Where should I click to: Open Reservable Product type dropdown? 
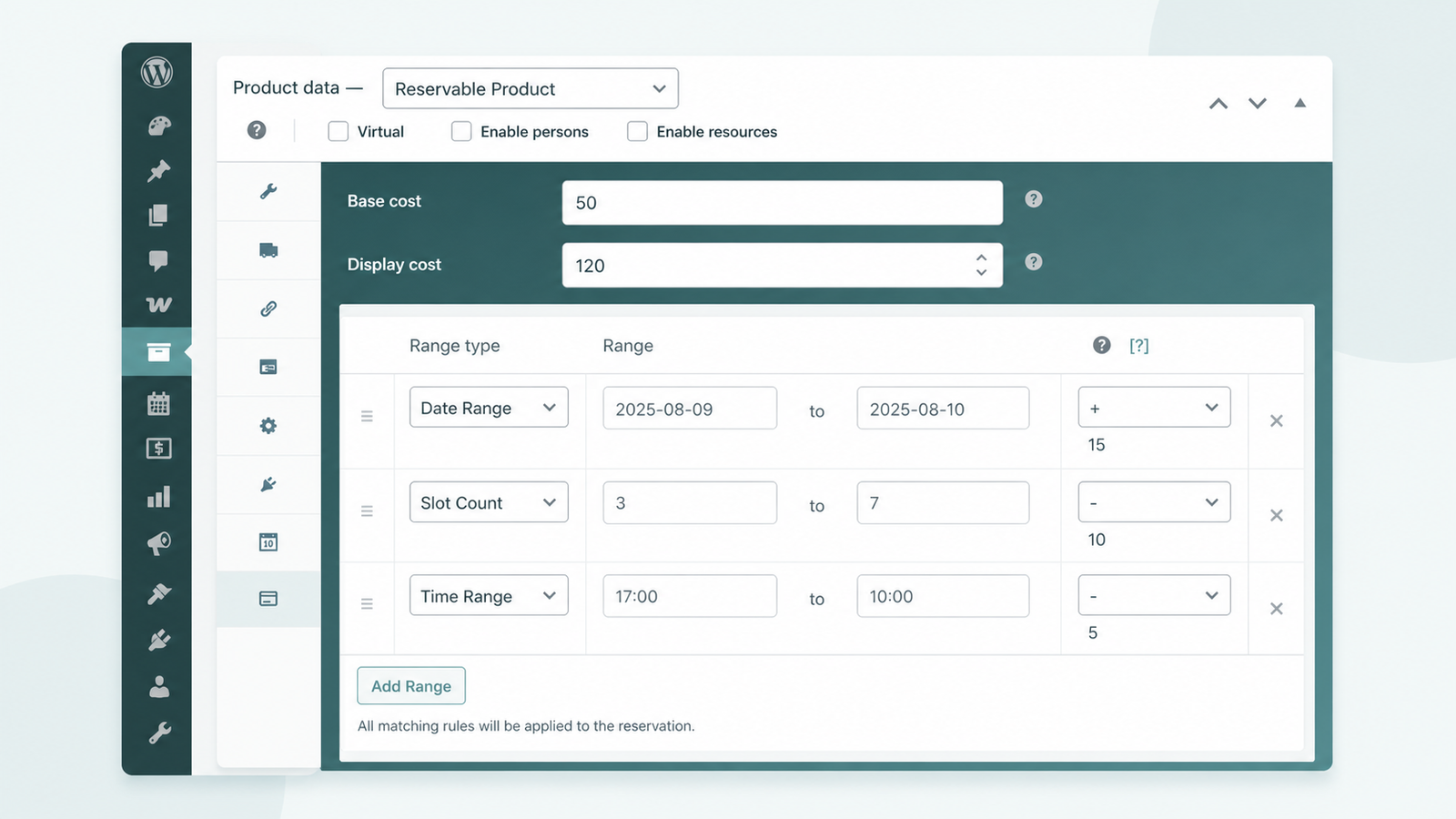[531, 88]
